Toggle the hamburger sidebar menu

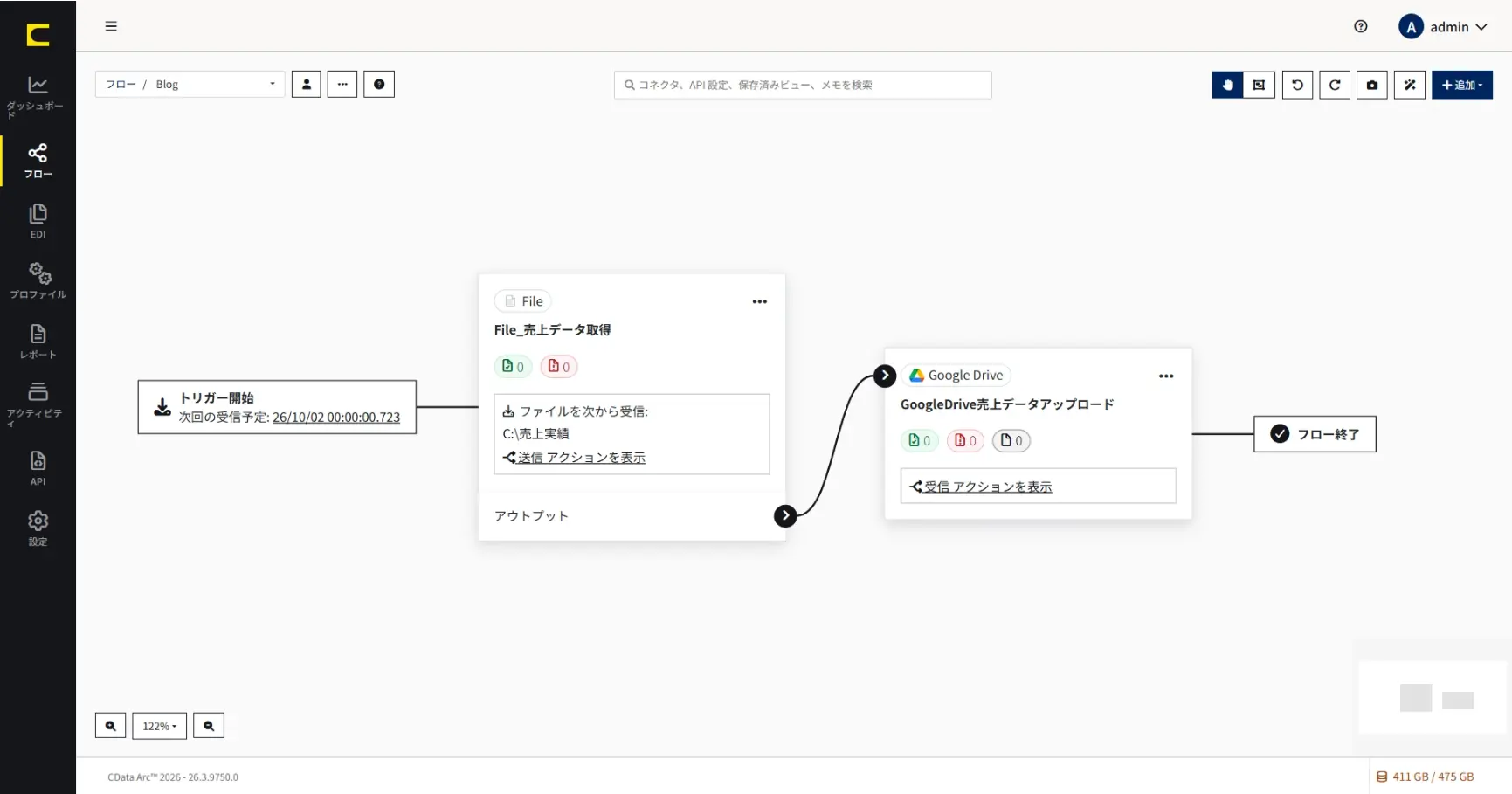(x=111, y=26)
